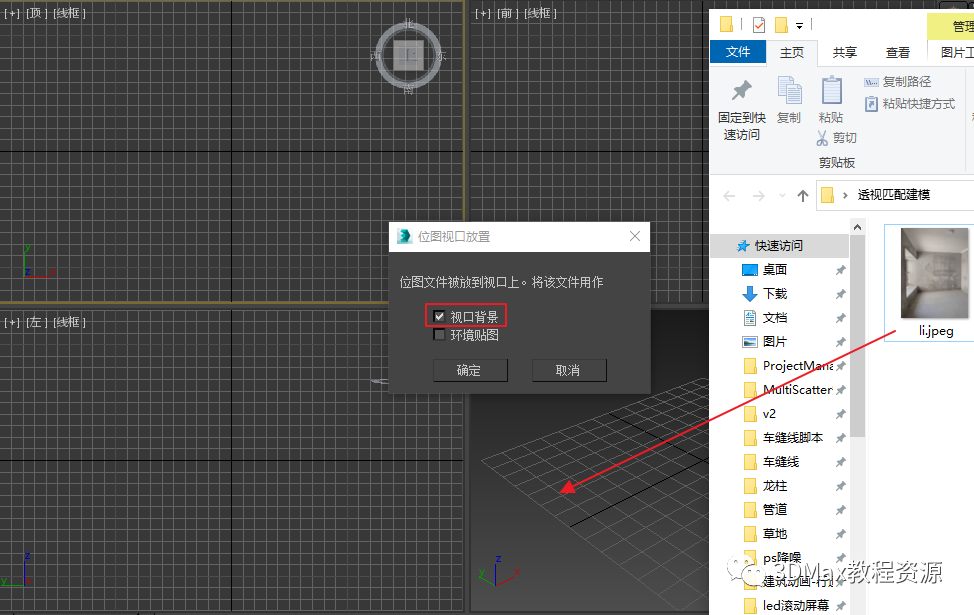
Task: Open recent locations dropdown chevron
Action: [x=782, y=196]
